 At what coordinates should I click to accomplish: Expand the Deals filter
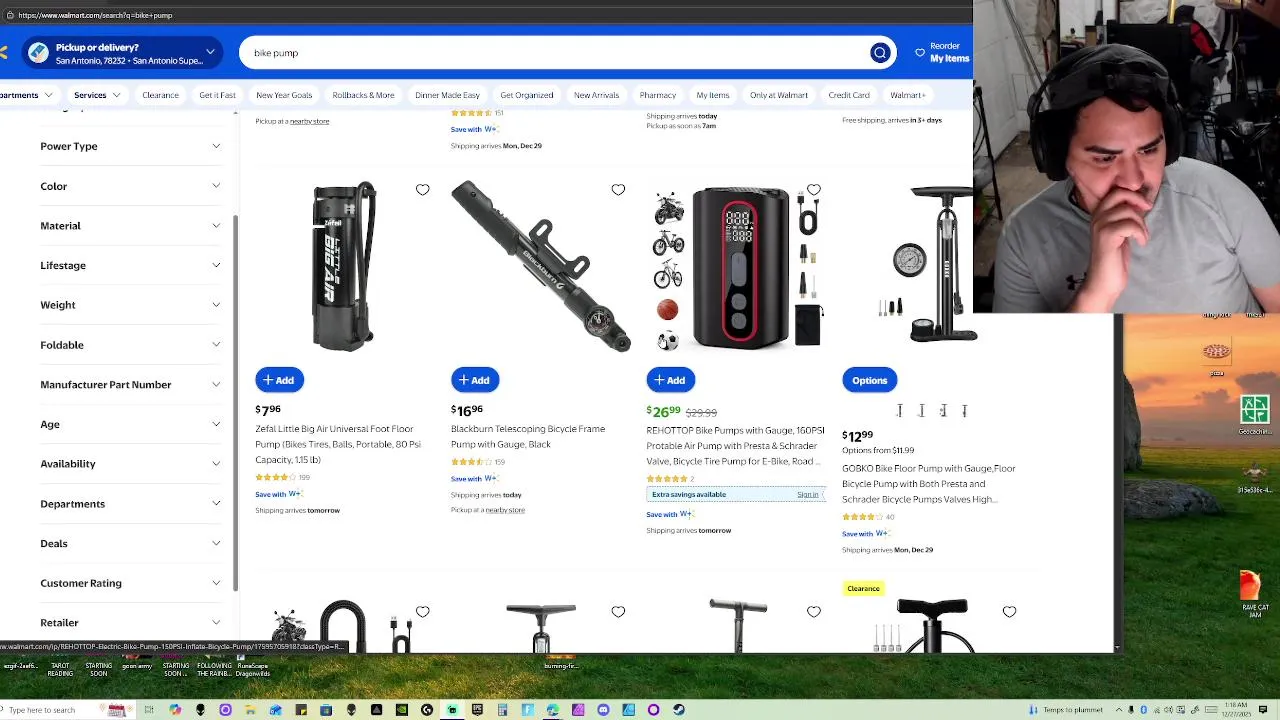pyautogui.click(x=130, y=543)
